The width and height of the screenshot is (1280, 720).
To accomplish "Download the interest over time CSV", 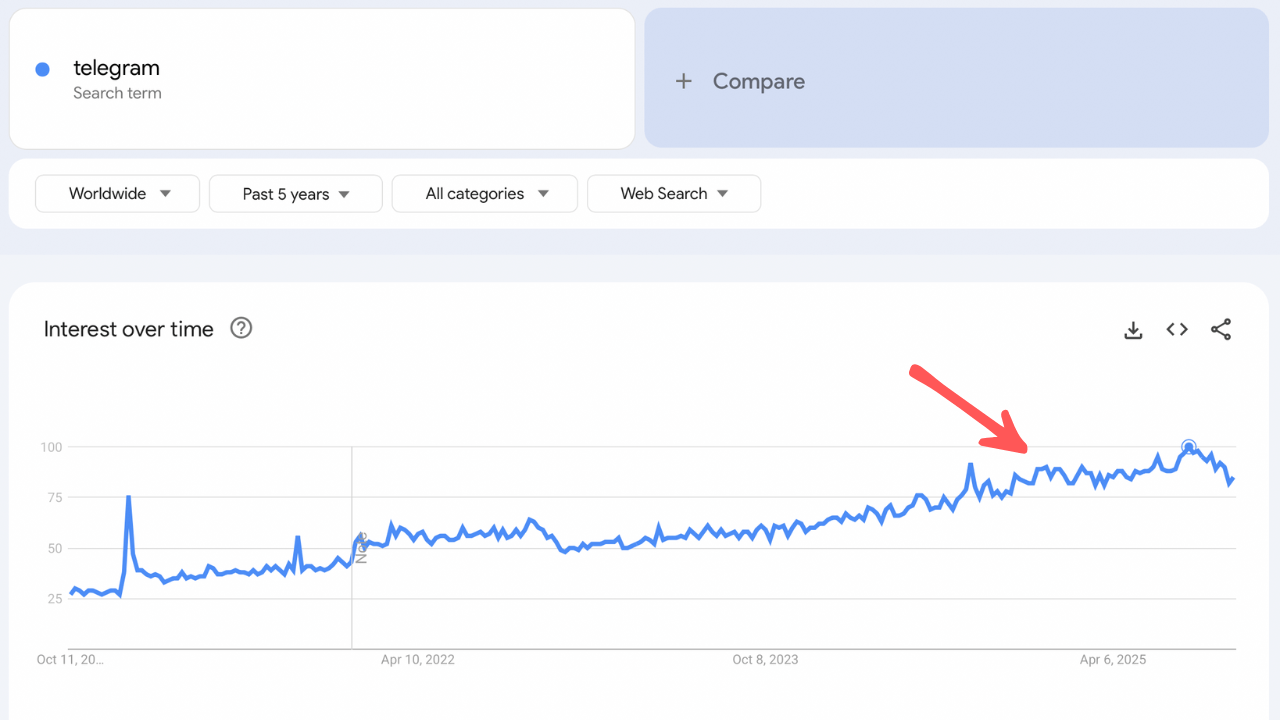I will click(1133, 330).
